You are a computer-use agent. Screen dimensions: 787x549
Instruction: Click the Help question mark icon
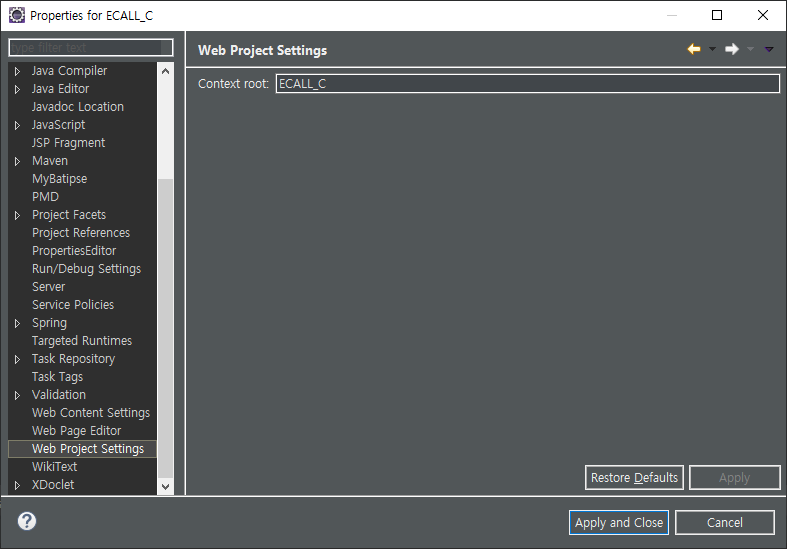tap(27, 521)
